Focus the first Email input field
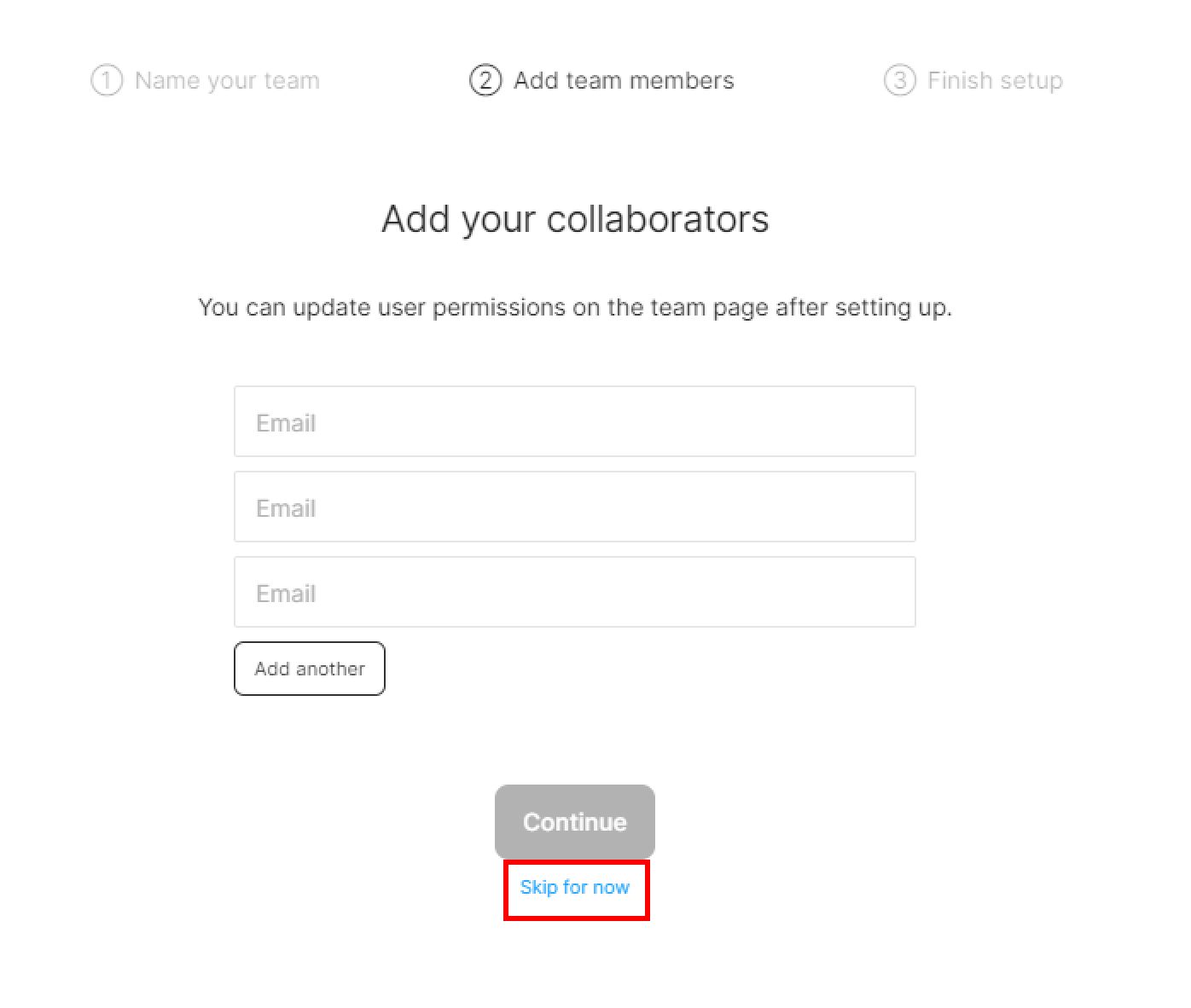 point(575,421)
